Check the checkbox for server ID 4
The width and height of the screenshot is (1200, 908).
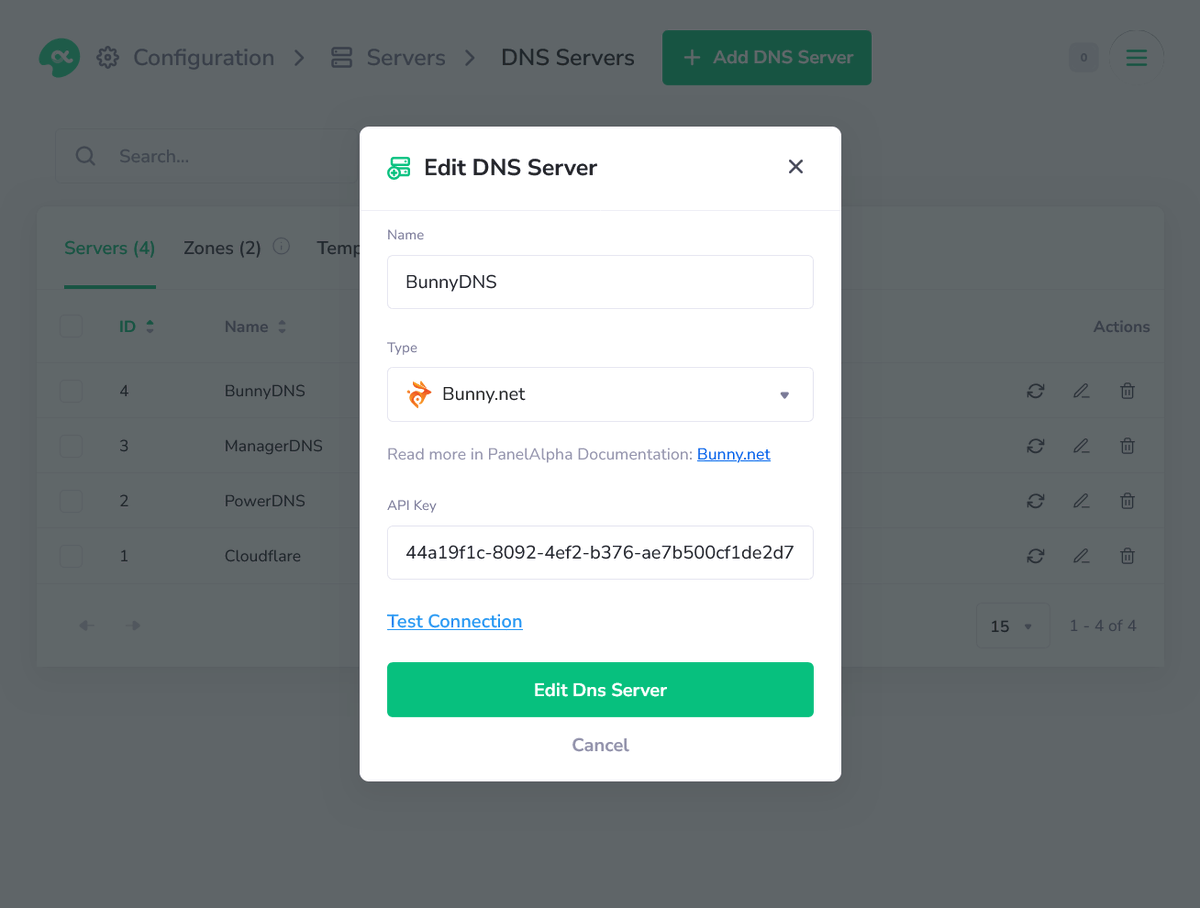(x=71, y=391)
